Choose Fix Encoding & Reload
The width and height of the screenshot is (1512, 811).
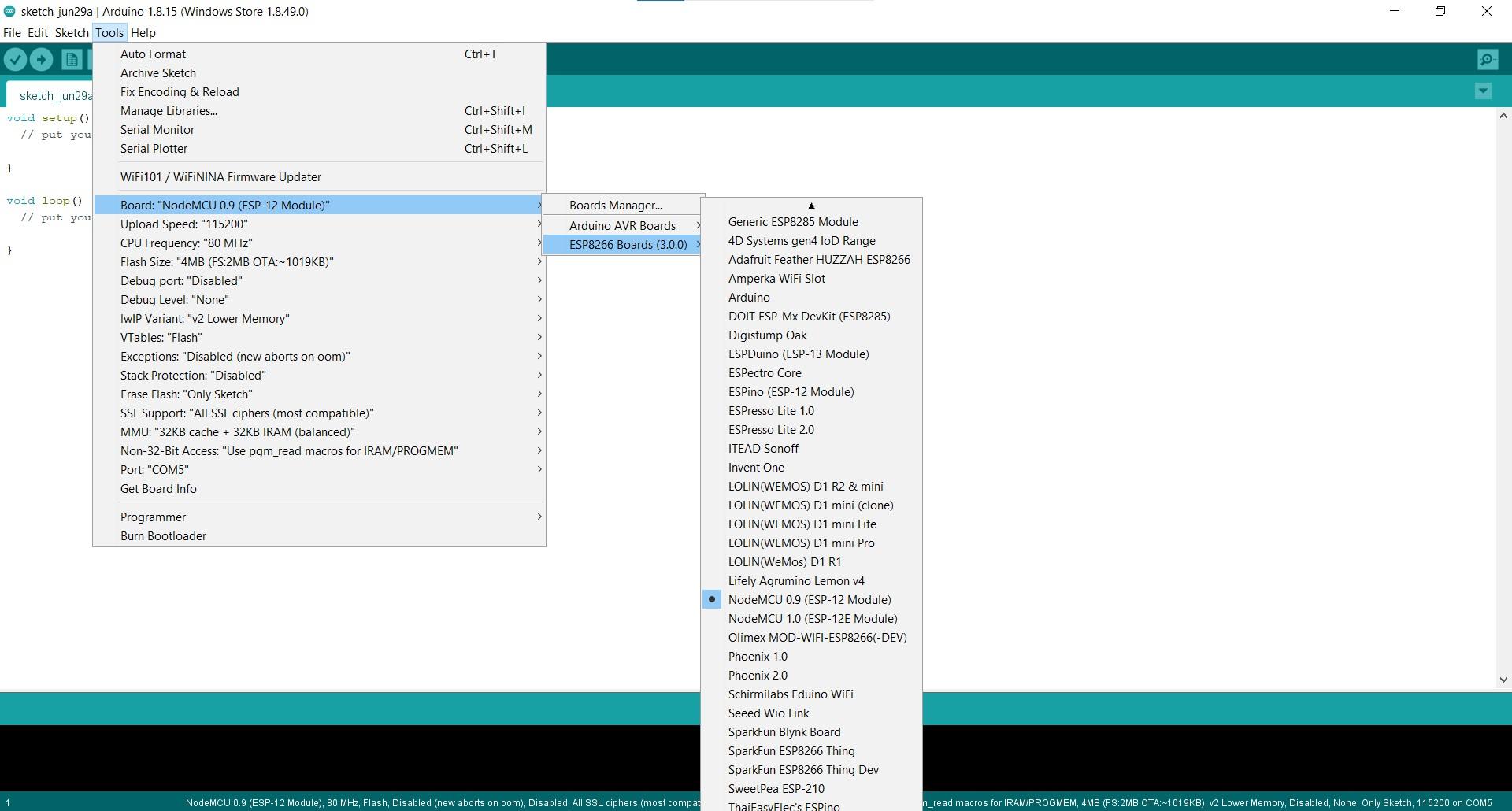[319, 92]
